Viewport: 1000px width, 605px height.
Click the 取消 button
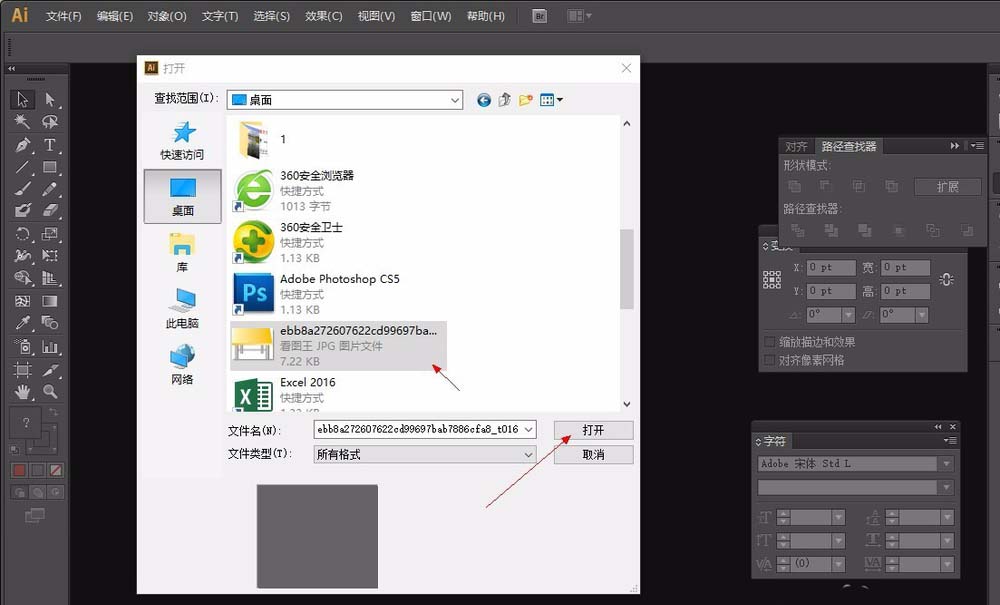pos(593,455)
